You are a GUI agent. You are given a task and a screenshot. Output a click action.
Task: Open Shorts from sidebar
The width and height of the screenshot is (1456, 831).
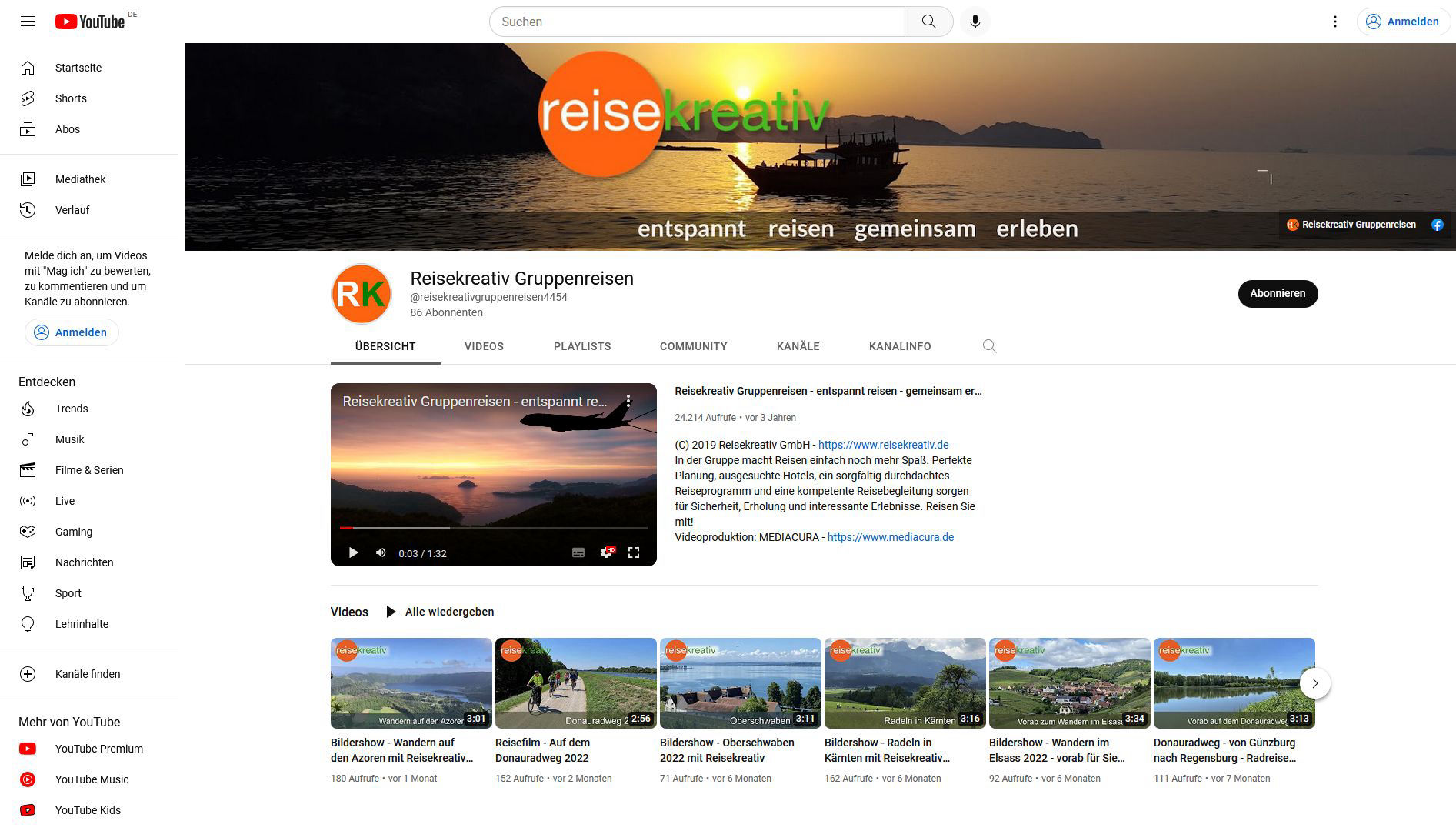[x=89, y=98]
